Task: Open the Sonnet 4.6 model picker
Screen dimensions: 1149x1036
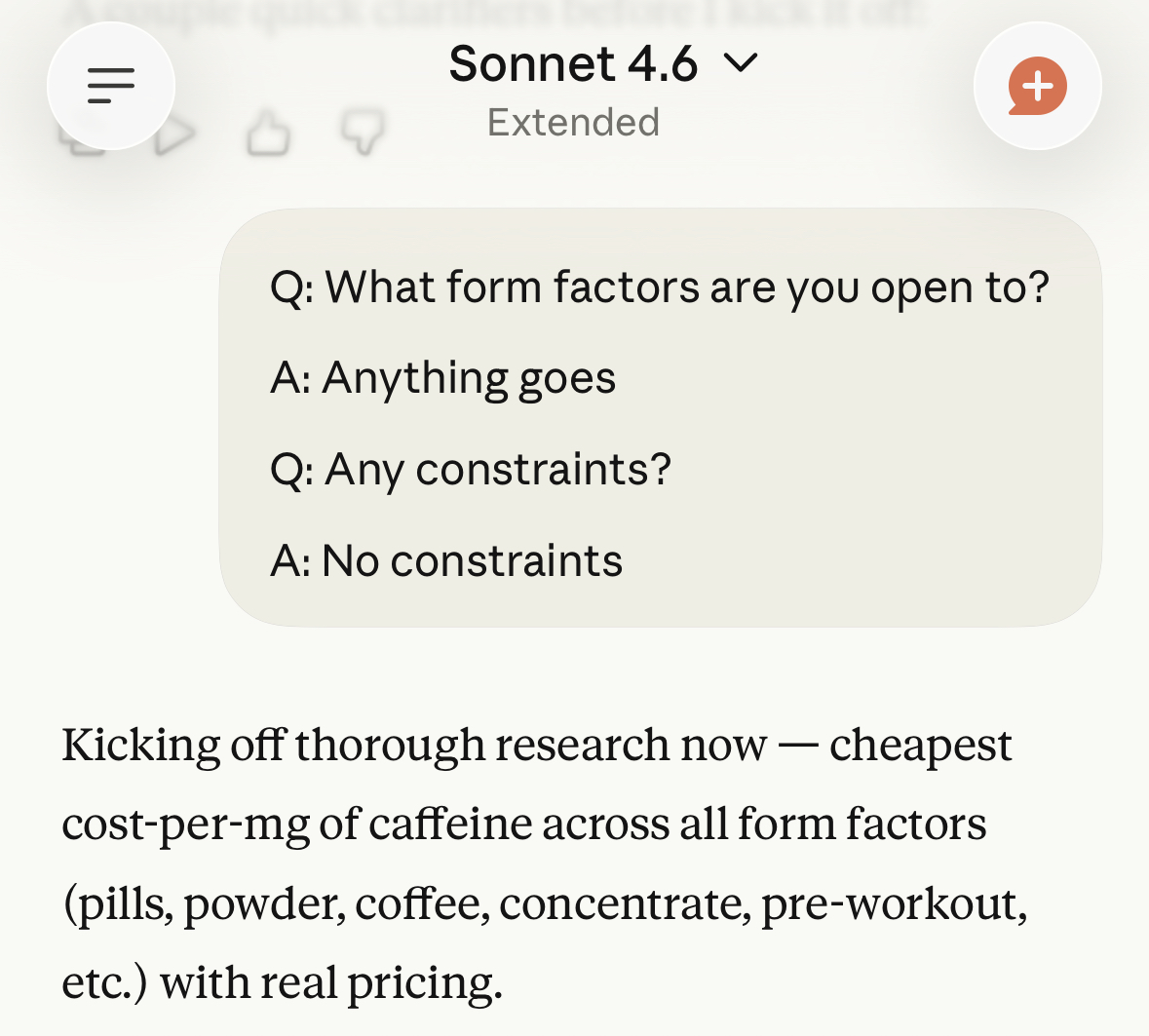Action: [573, 64]
